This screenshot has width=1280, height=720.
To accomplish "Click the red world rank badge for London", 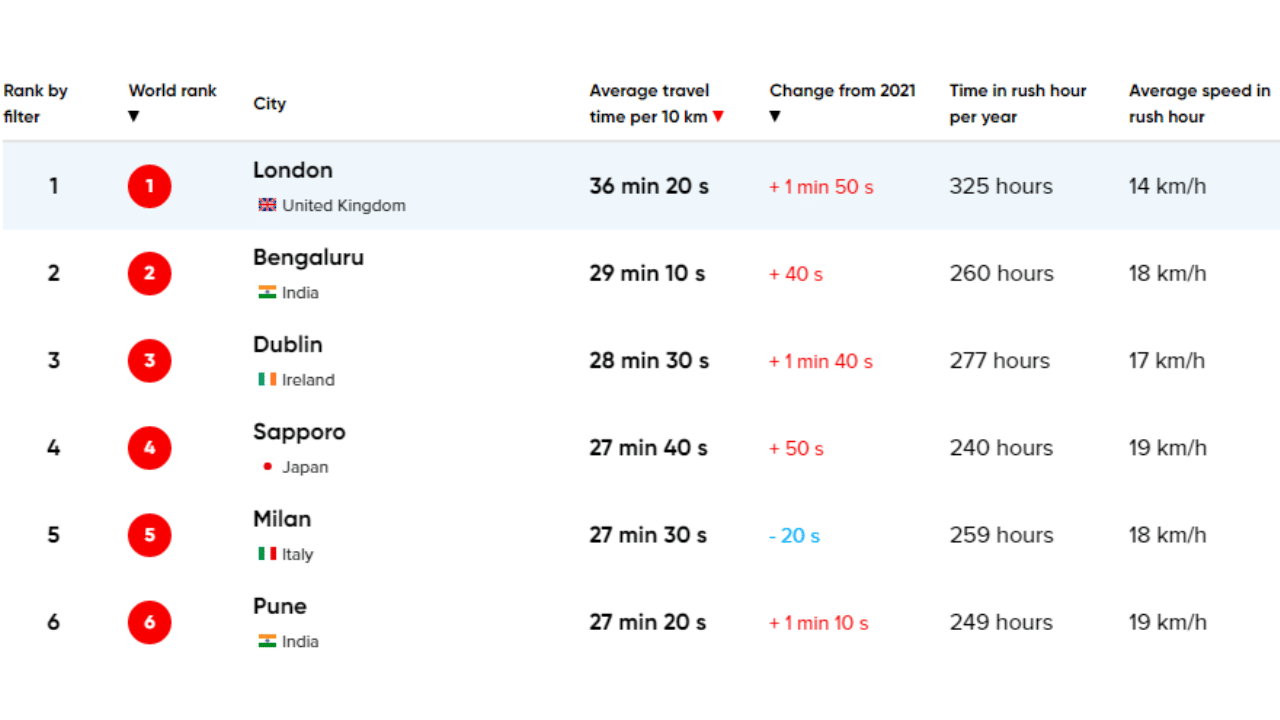I will click(x=149, y=185).
